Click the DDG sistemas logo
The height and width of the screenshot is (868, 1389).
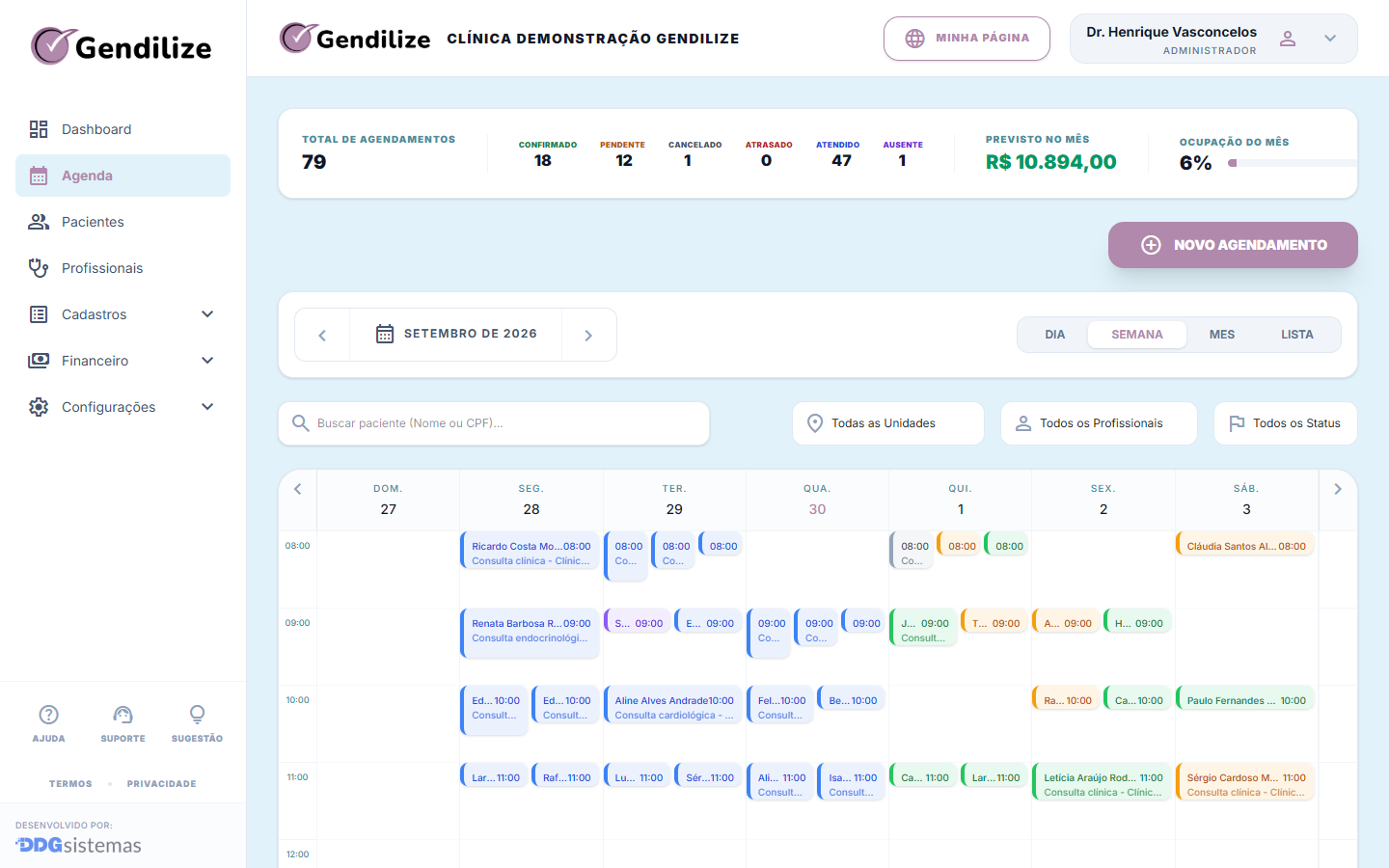click(x=78, y=845)
